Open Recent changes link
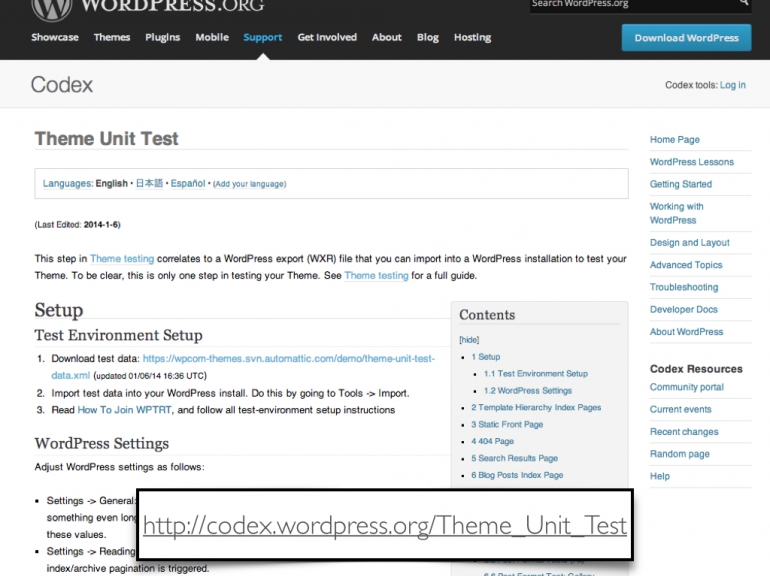 pyautogui.click(x=684, y=432)
